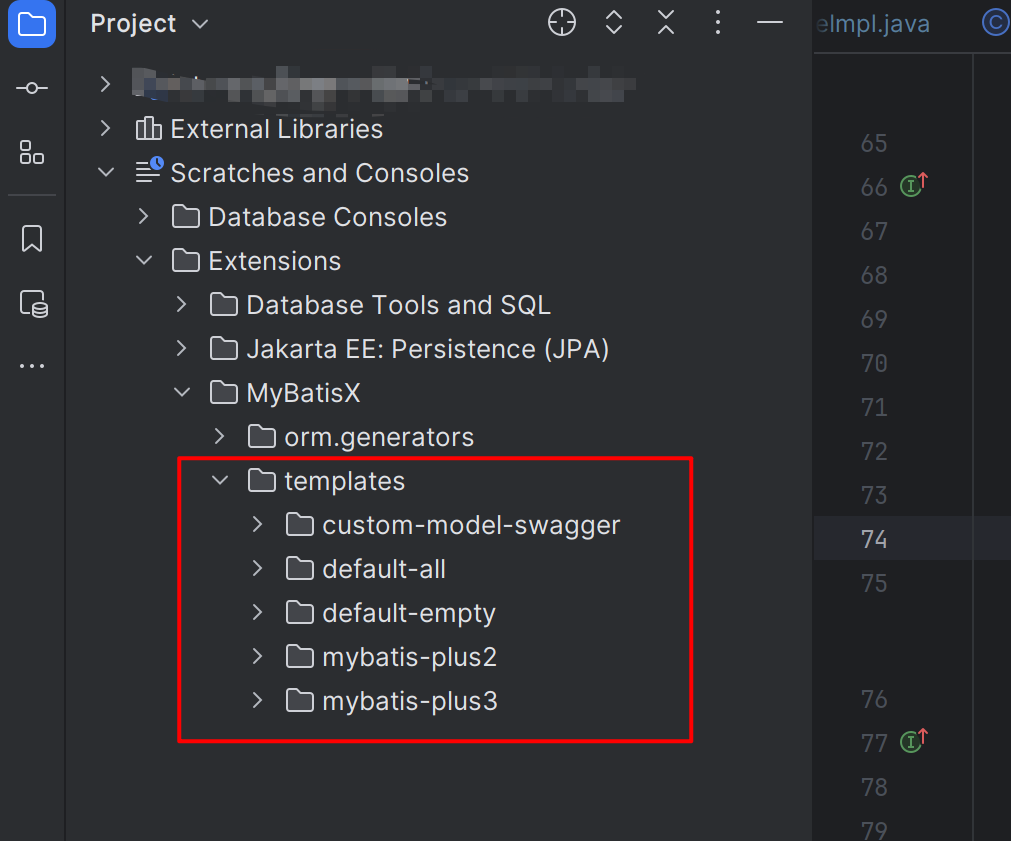The width and height of the screenshot is (1011, 841).
Task: Open Project panel options (vertical dots)
Action: [718, 23]
